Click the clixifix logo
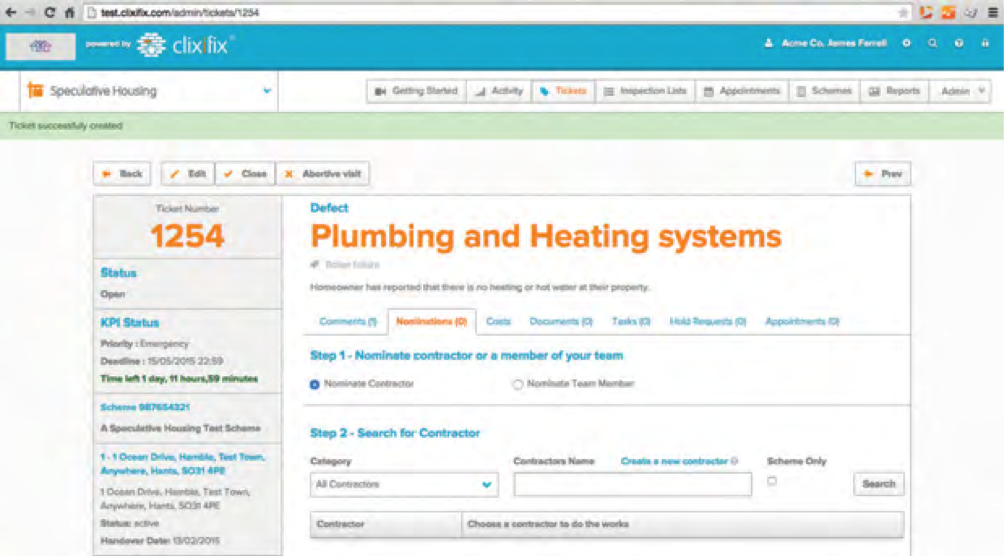Image resolution: width=1004 pixels, height=557 pixels. [x=185, y=45]
